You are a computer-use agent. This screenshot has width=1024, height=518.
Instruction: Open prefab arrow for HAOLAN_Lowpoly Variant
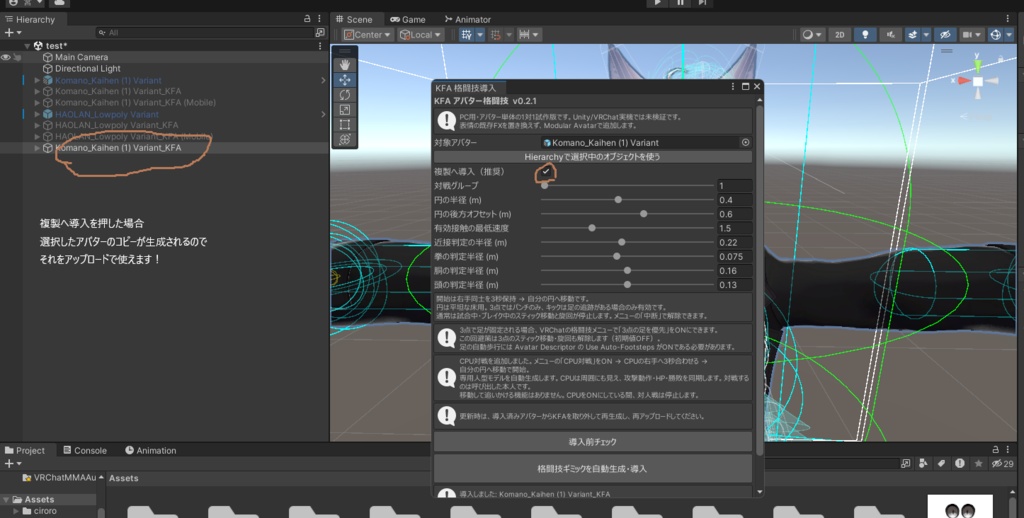tap(323, 114)
